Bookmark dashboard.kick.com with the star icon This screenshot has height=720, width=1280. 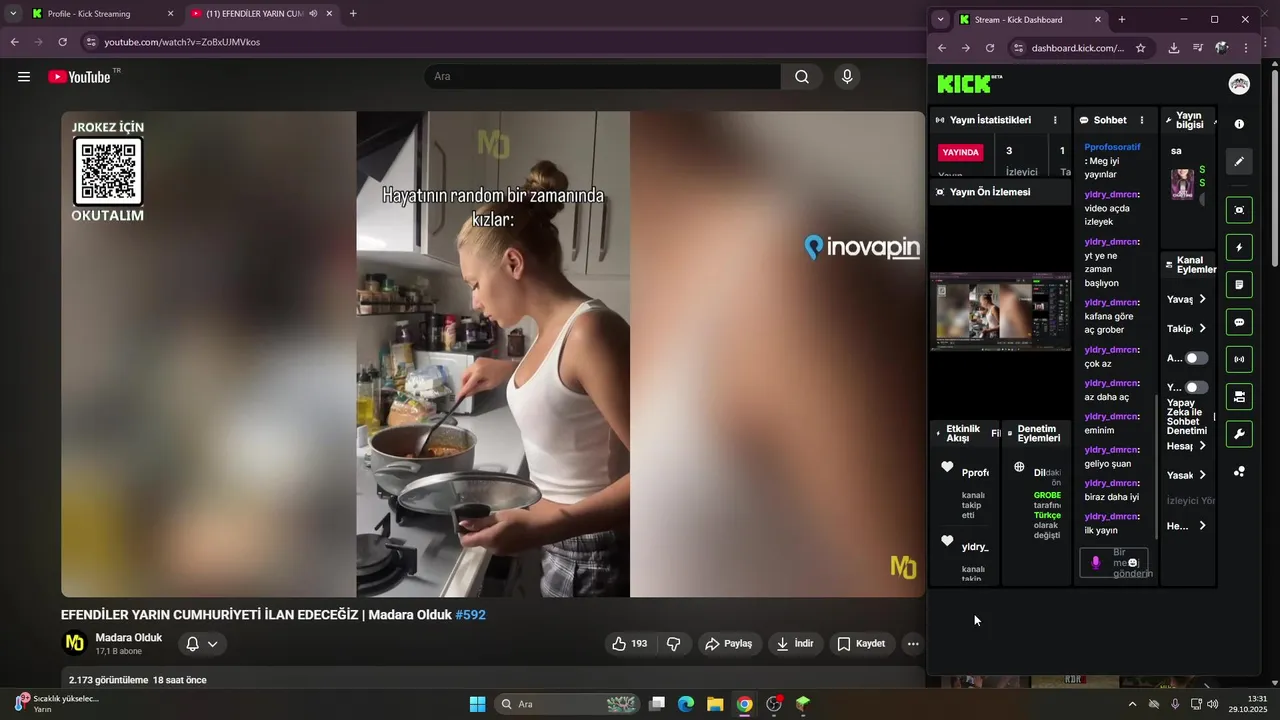1140,48
